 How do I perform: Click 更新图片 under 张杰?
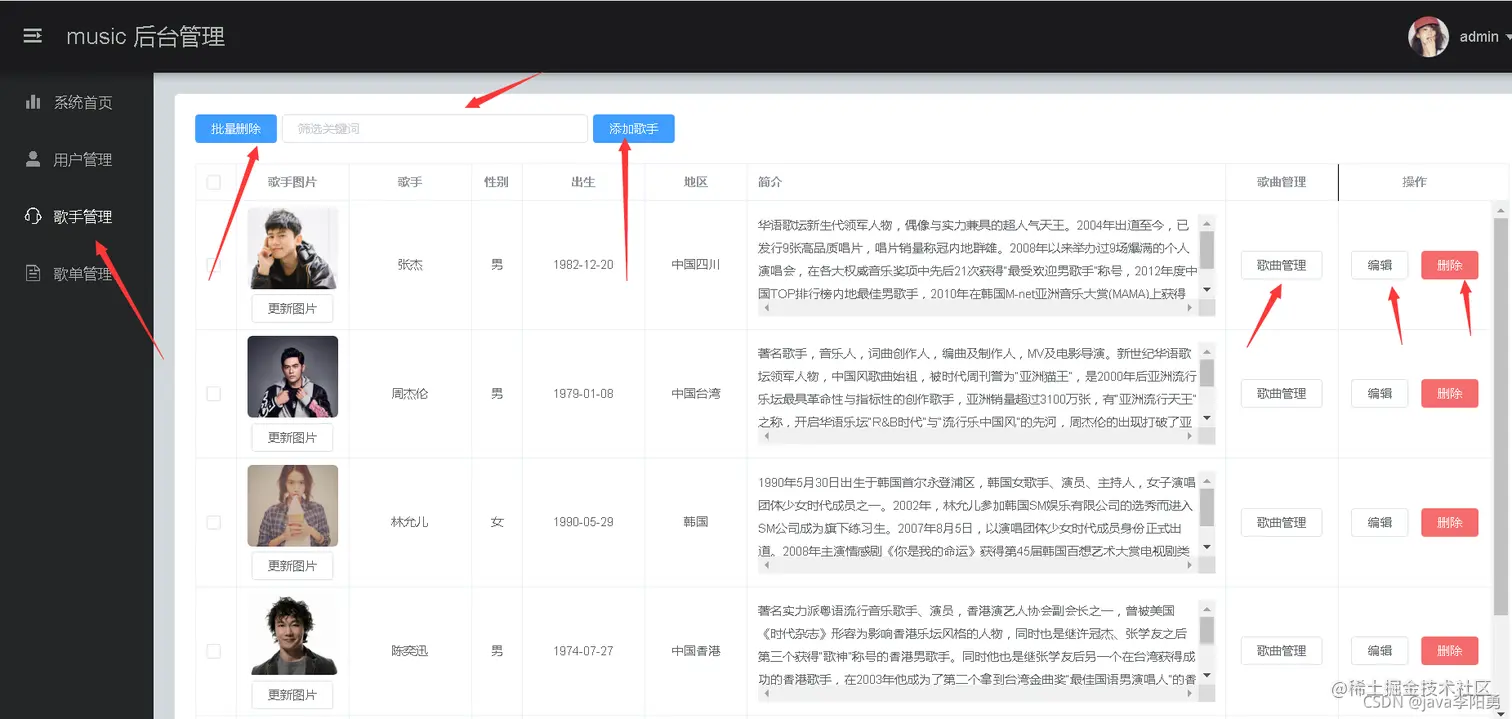(x=292, y=309)
